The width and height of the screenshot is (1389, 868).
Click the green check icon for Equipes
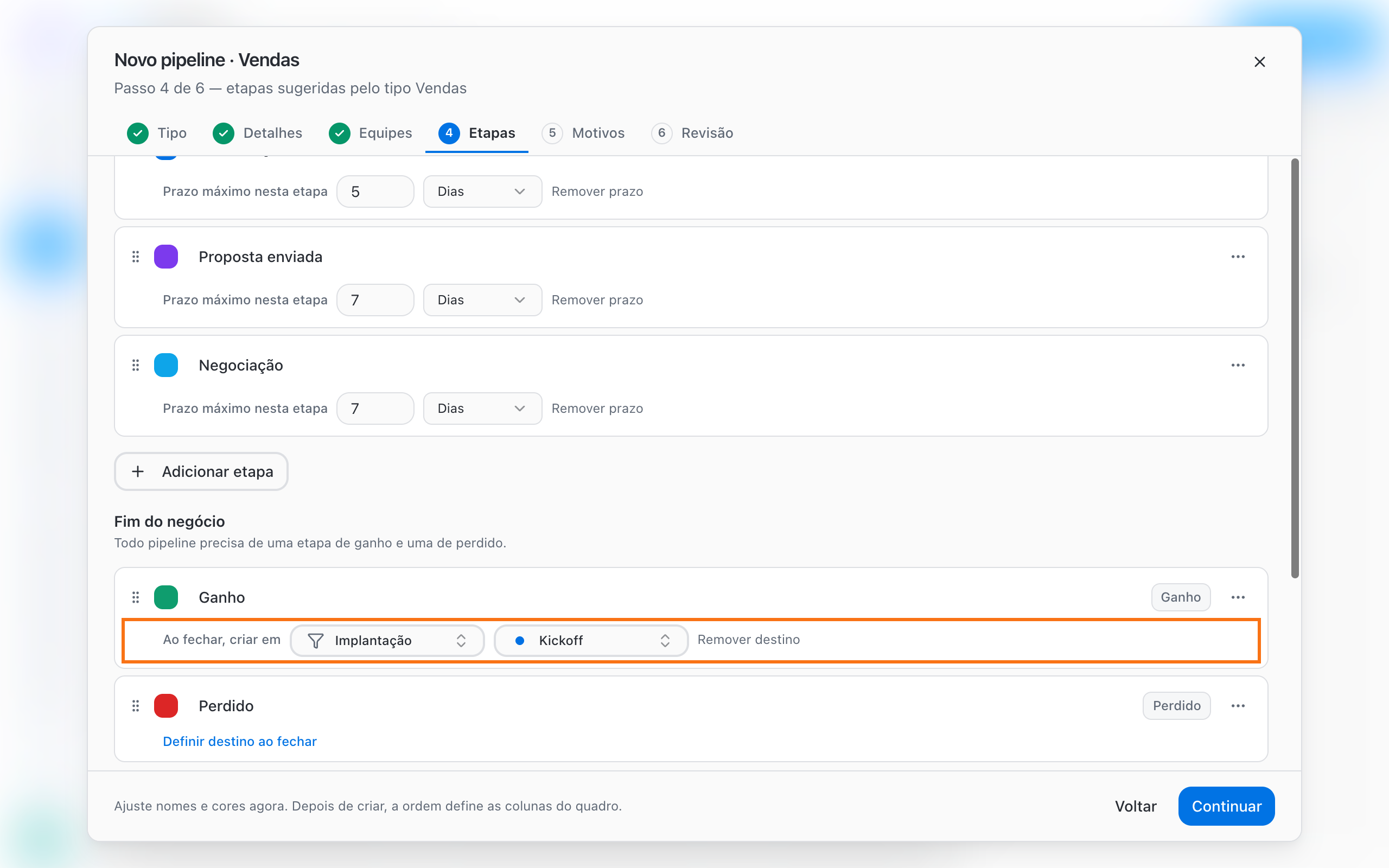(x=339, y=133)
